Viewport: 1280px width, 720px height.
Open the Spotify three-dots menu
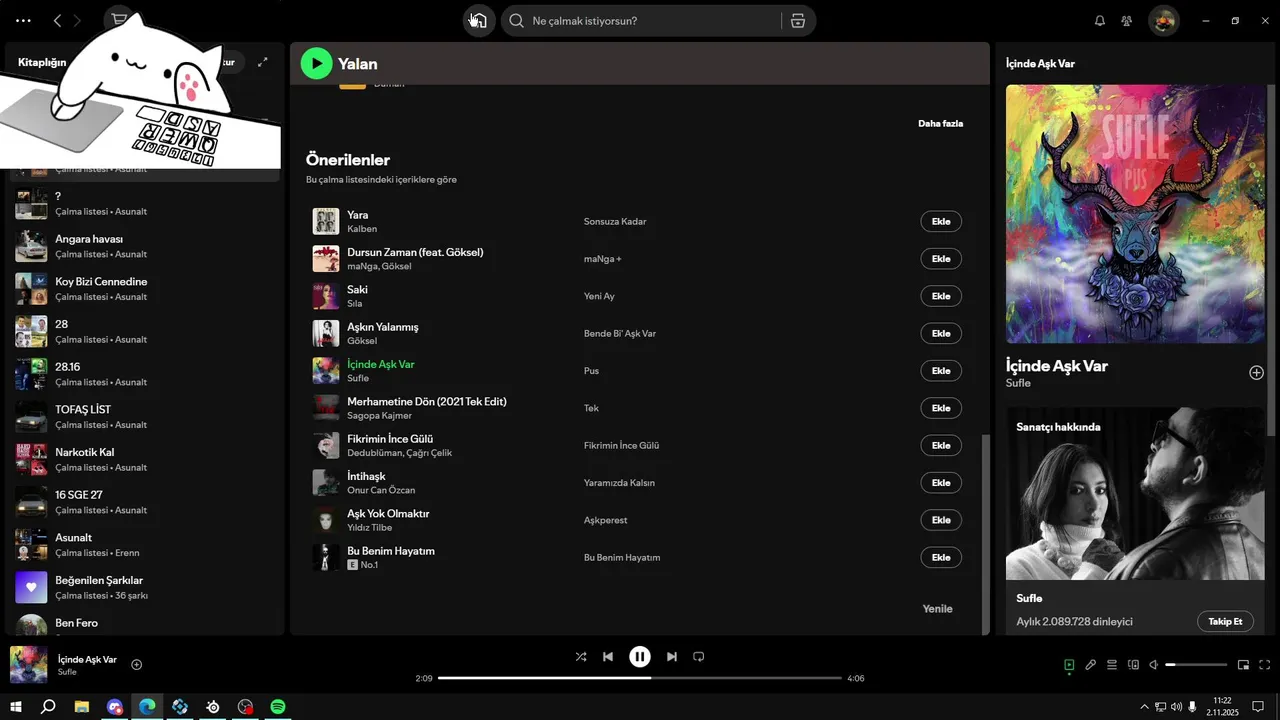24,21
